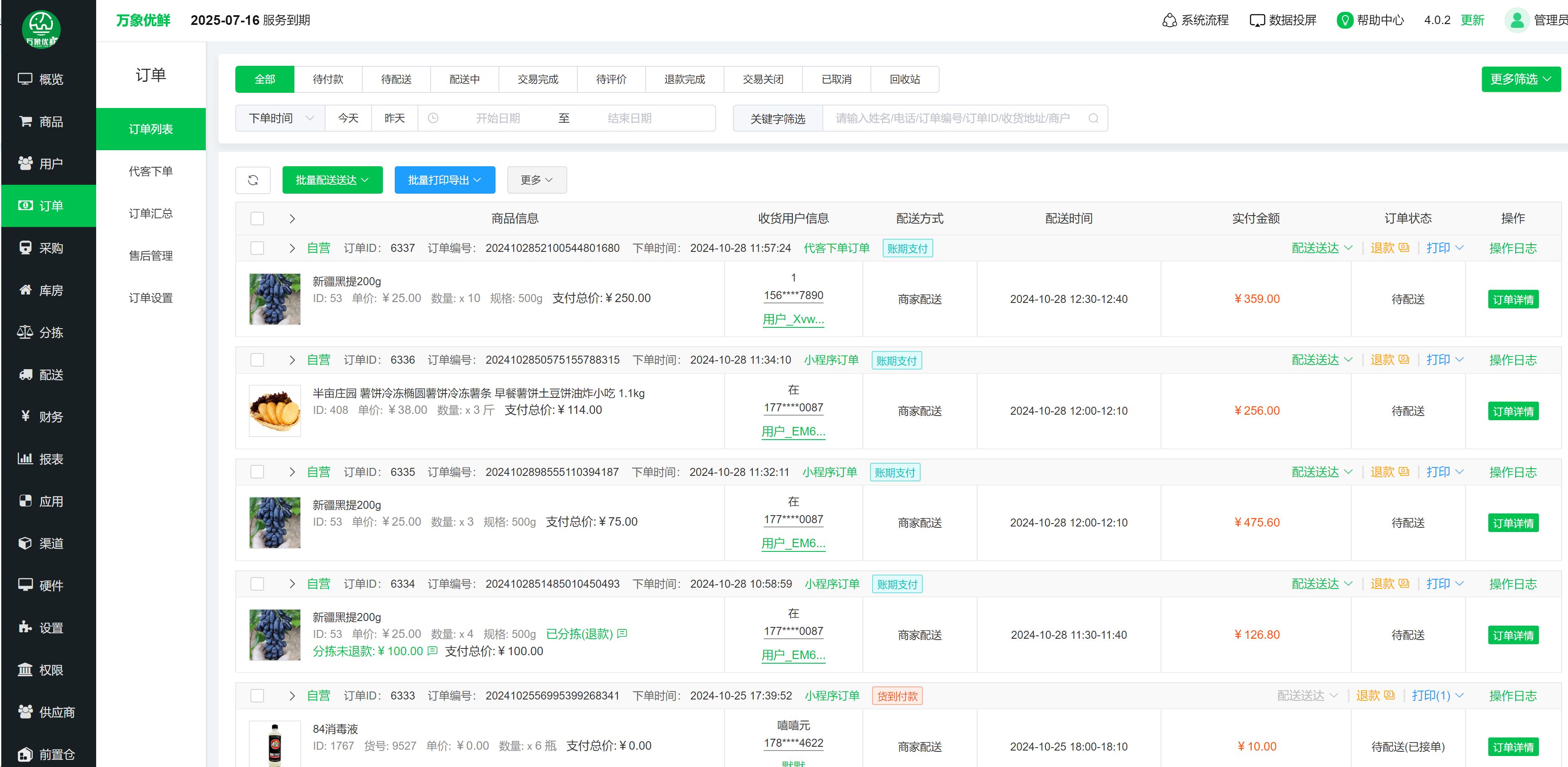Viewport: 1568px width, 767px height.
Task: Click the 已分拣(退款) note icon on order 6334
Action: [622, 634]
